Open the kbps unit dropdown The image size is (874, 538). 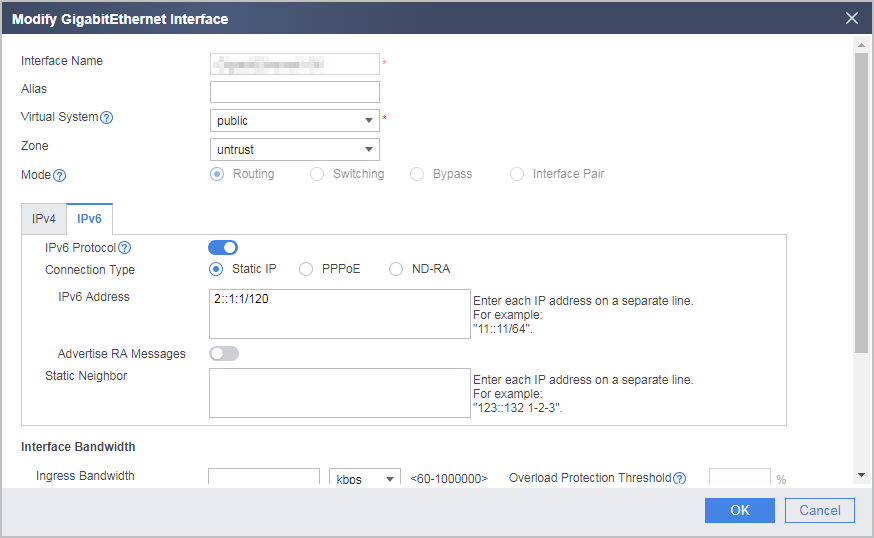[365, 478]
